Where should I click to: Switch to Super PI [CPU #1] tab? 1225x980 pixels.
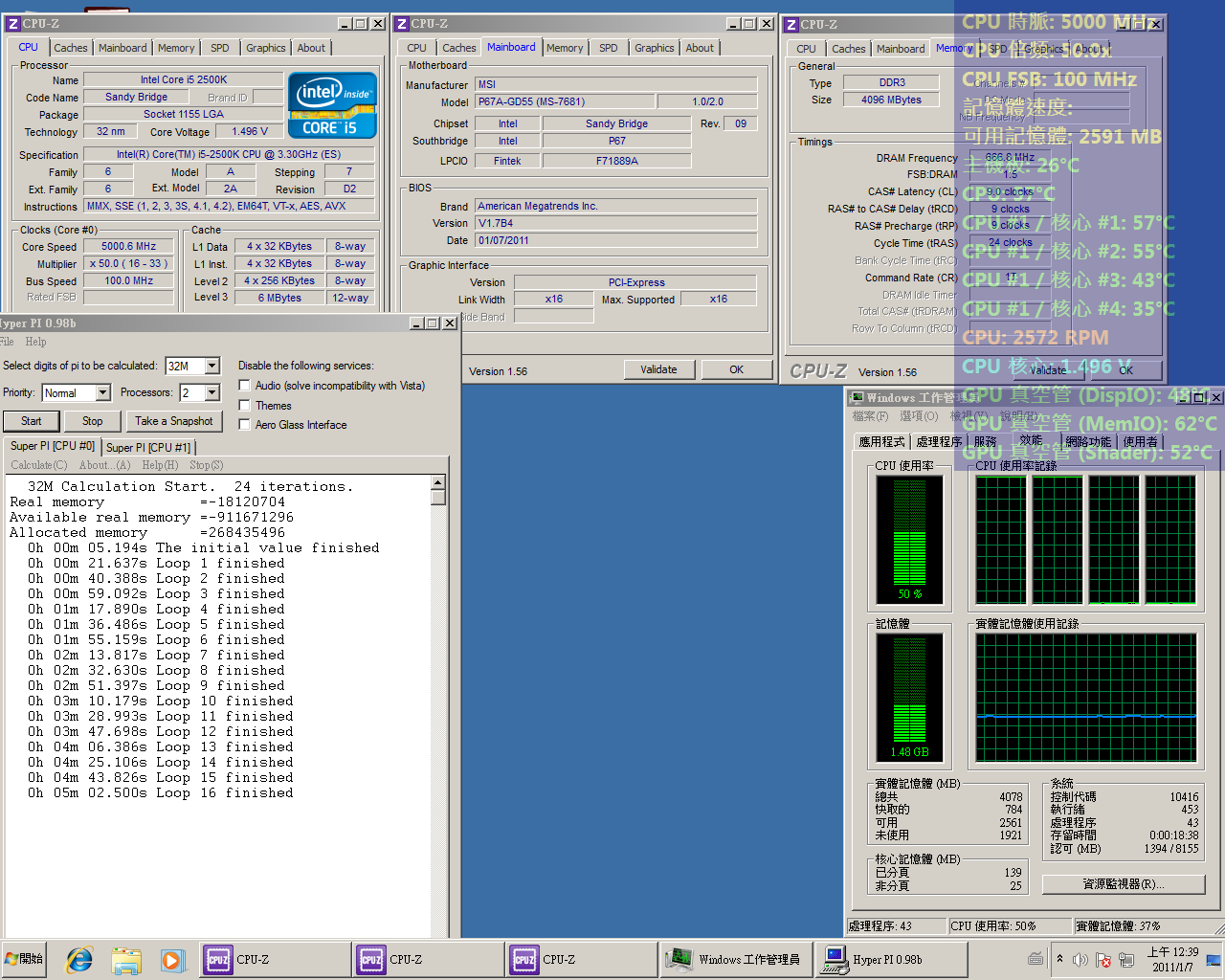pos(148,447)
